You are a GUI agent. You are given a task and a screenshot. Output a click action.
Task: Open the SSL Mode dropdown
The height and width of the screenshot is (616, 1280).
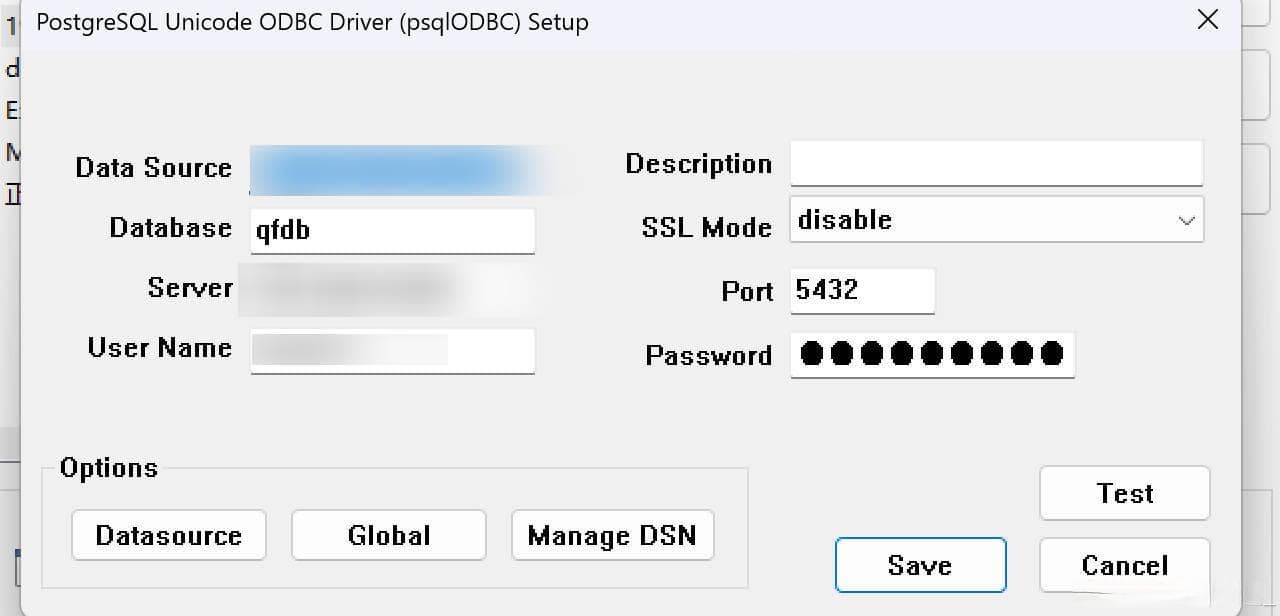(997, 219)
